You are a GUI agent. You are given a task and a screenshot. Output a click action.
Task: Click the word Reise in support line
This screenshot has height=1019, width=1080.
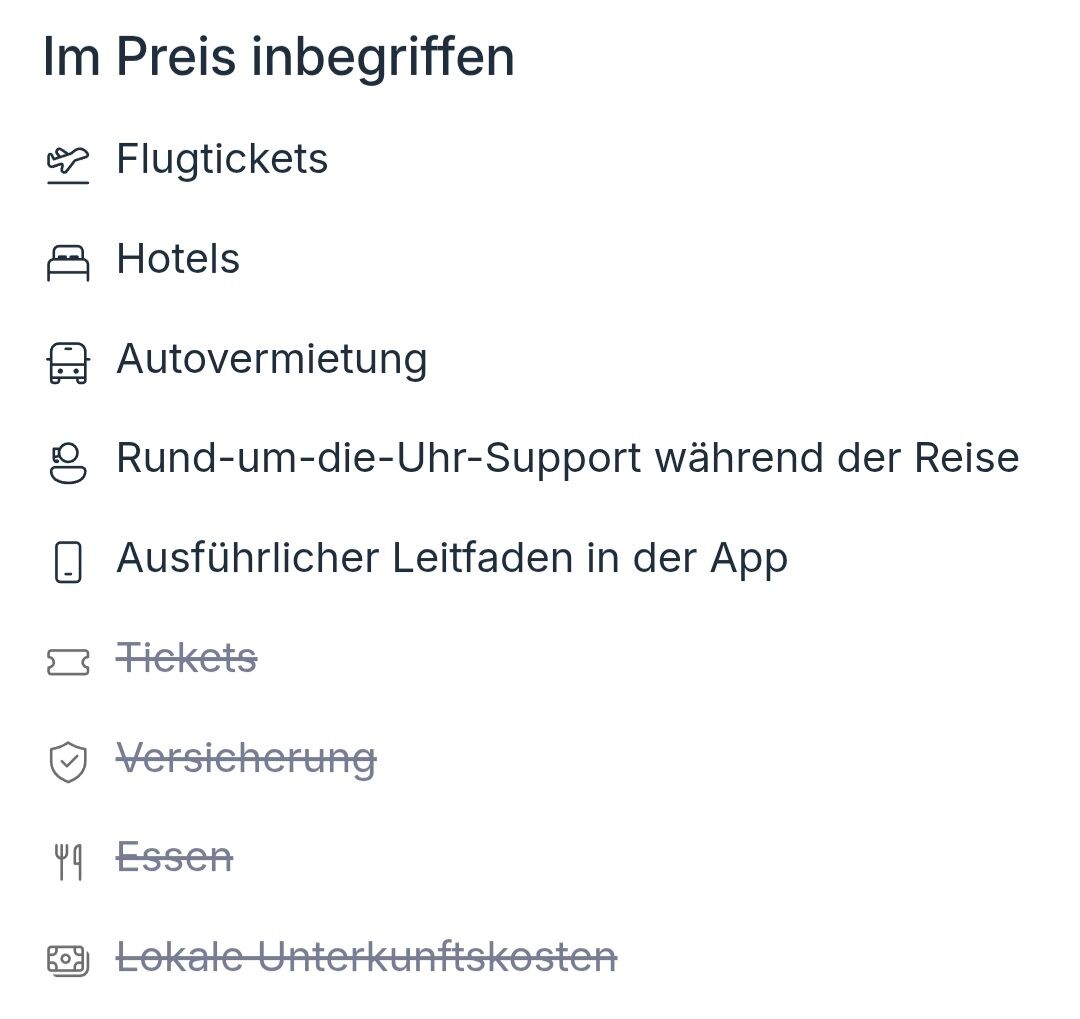pyautogui.click(x=966, y=458)
